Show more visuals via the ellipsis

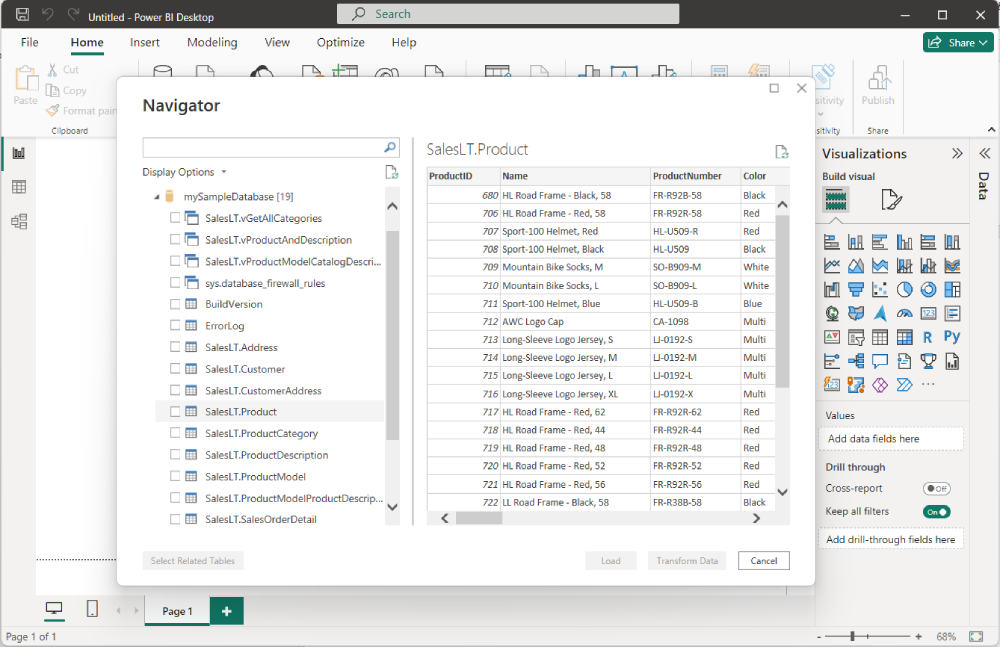coord(928,385)
